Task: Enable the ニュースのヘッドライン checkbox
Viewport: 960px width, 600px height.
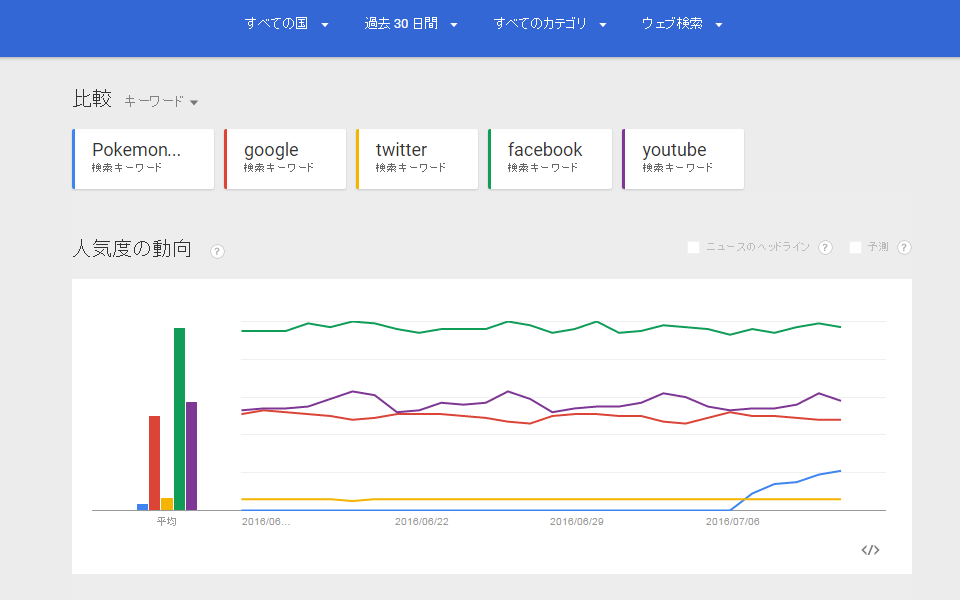Action: (x=693, y=248)
